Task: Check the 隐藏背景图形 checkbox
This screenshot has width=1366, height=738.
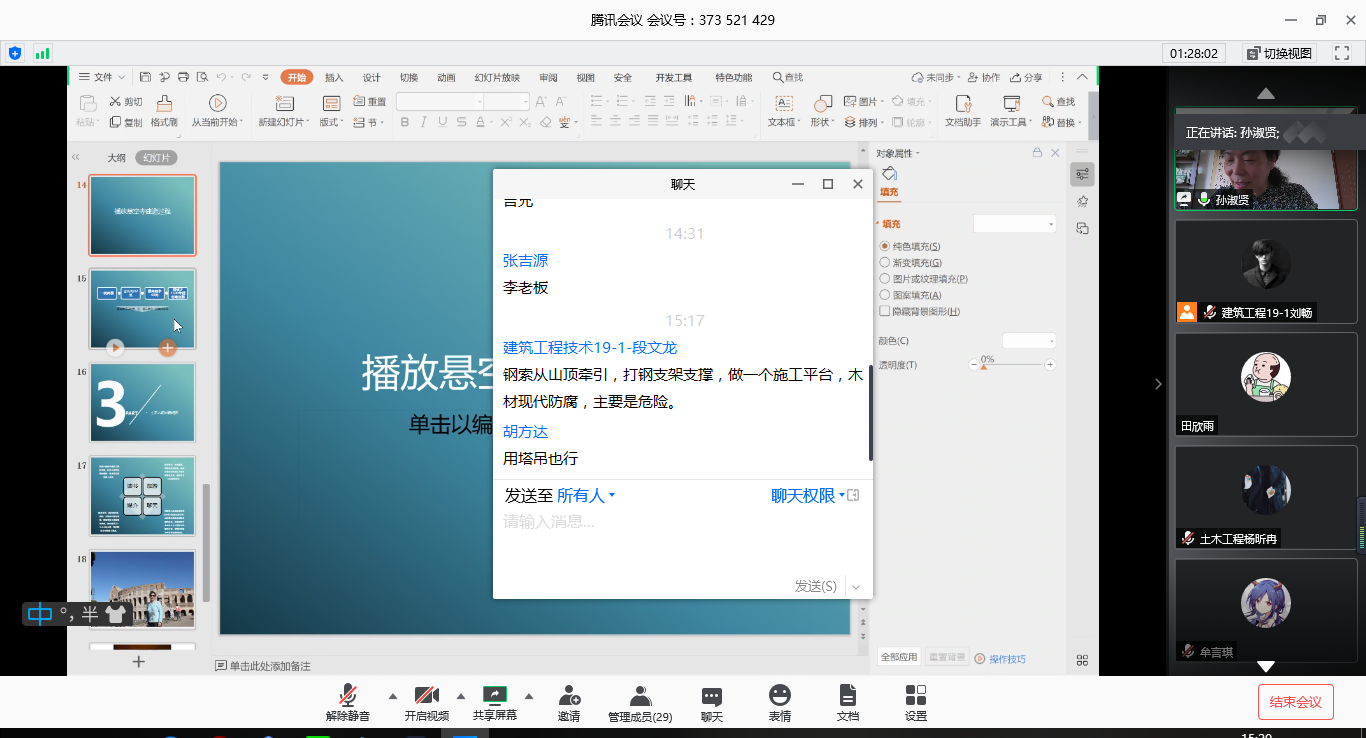Action: [885, 311]
